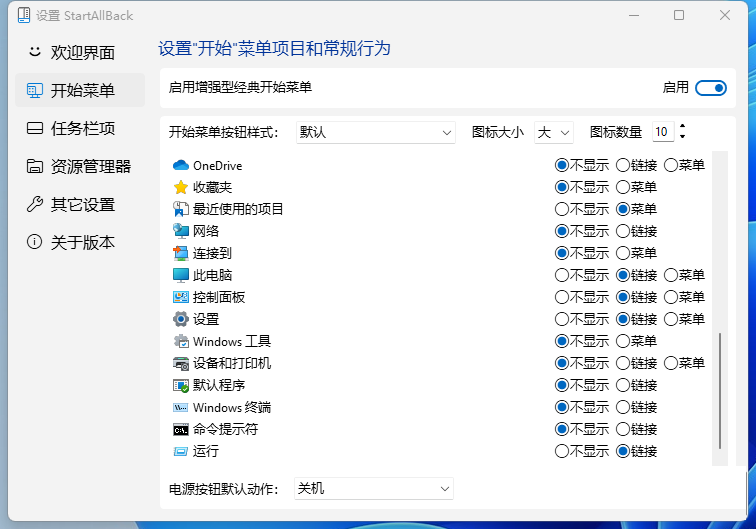This screenshot has width=756, height=529.
Task: Maximize the StartAllBack window
Action: (x=679, y=15)
